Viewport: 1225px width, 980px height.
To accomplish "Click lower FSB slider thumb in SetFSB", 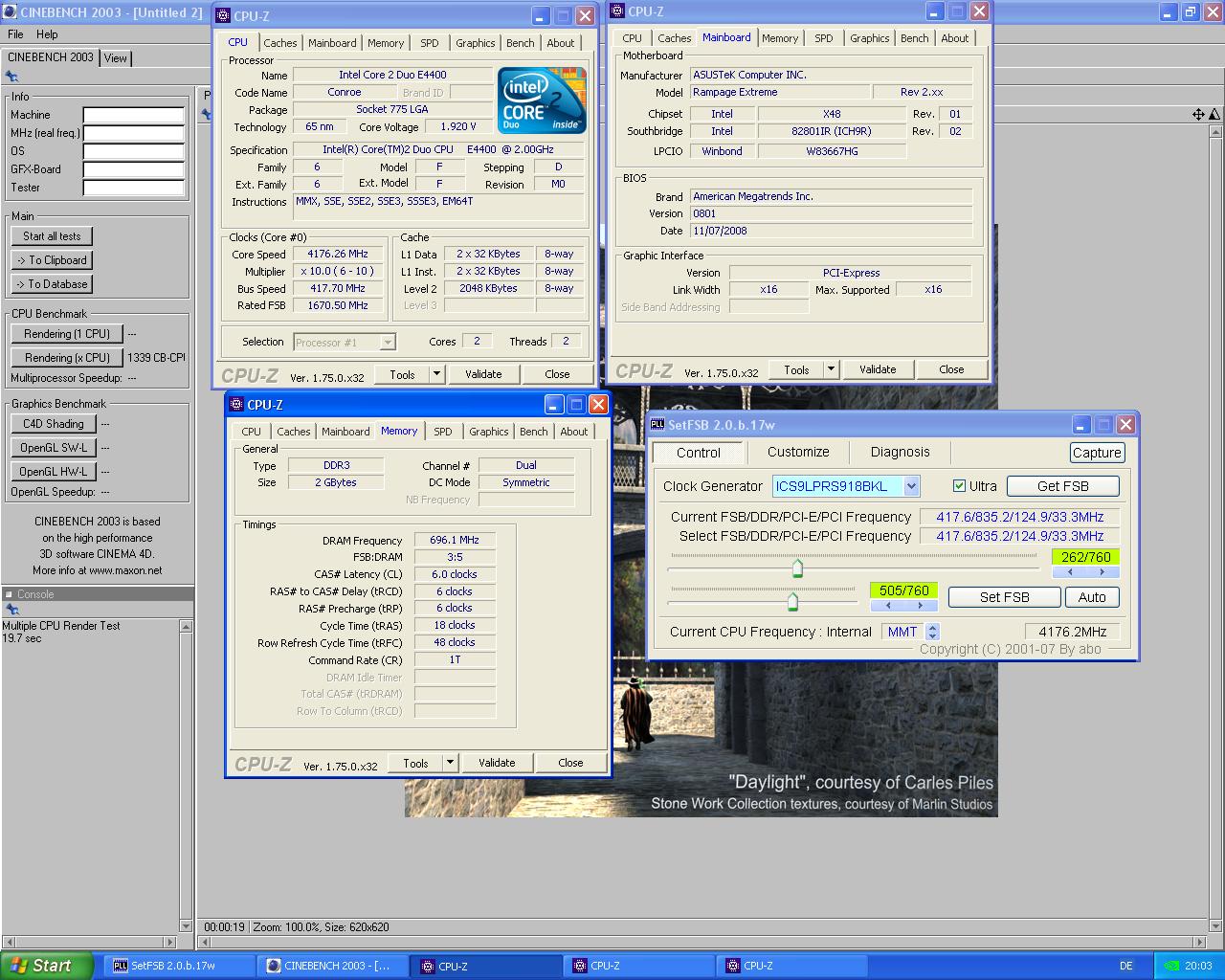I will tap(792, 601).
